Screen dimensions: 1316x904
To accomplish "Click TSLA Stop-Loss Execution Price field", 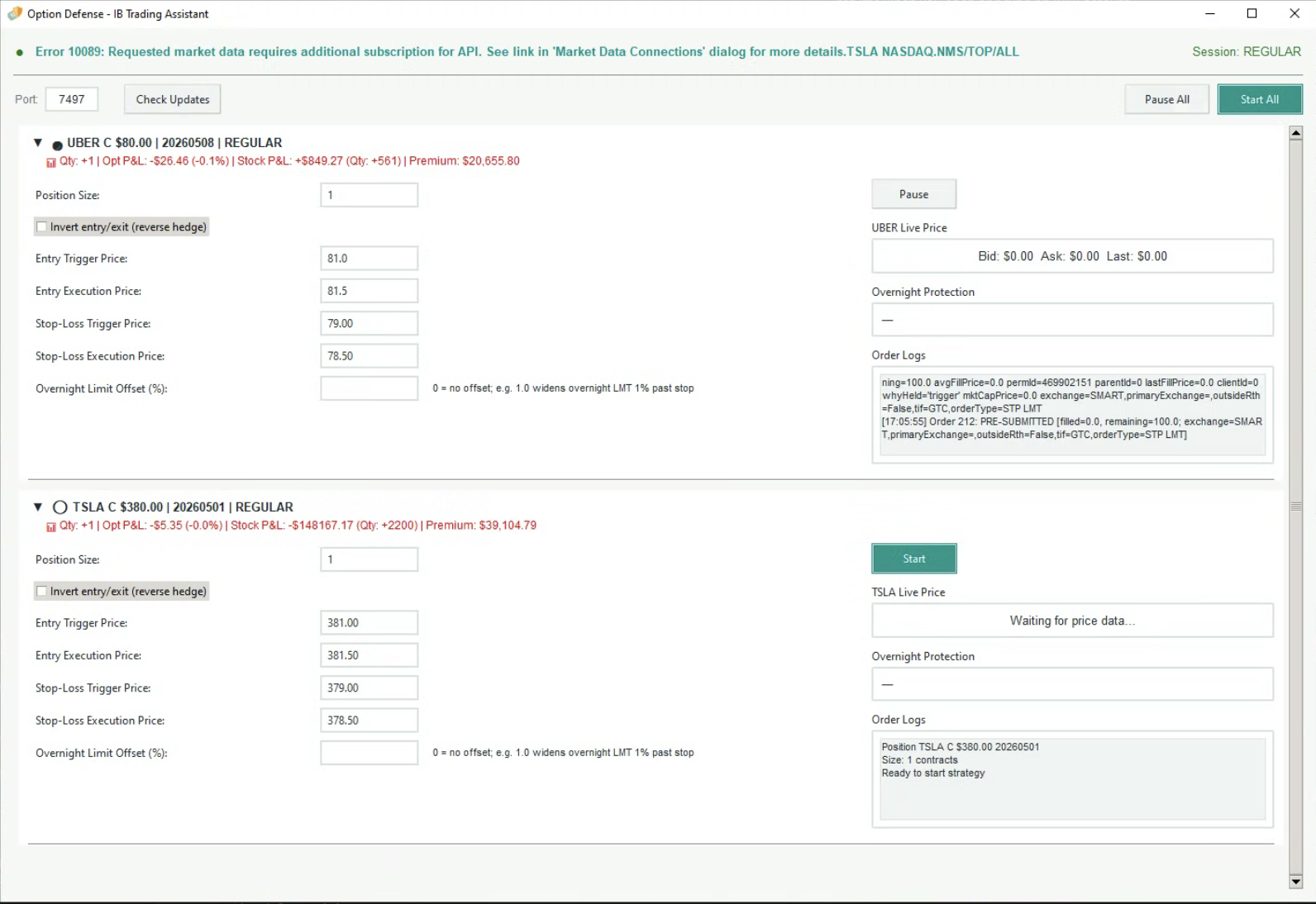I will click(x=369, y=721).
